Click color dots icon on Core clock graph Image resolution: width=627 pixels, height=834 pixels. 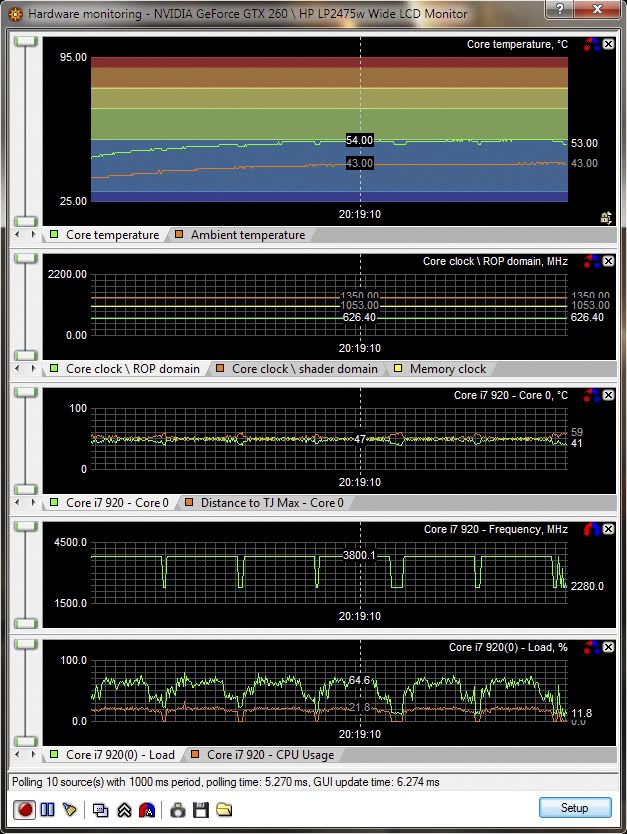coord(591,262)
